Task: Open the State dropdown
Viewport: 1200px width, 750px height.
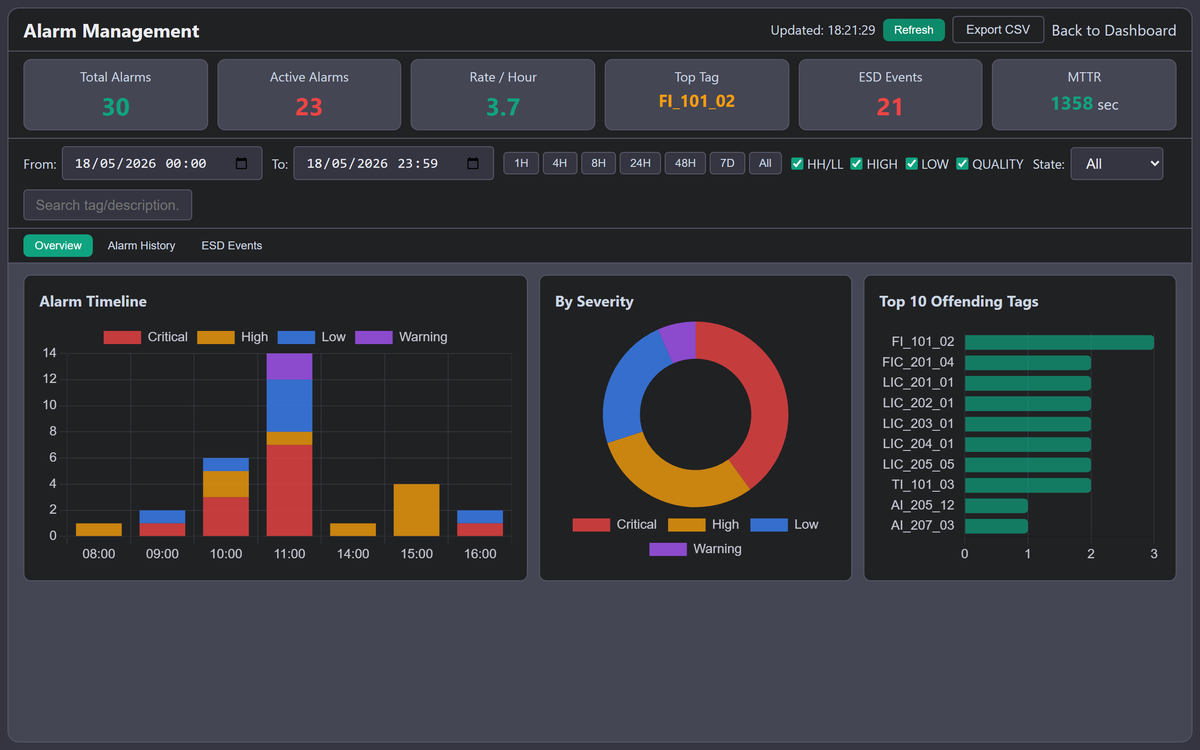Action: [1117, 163]
